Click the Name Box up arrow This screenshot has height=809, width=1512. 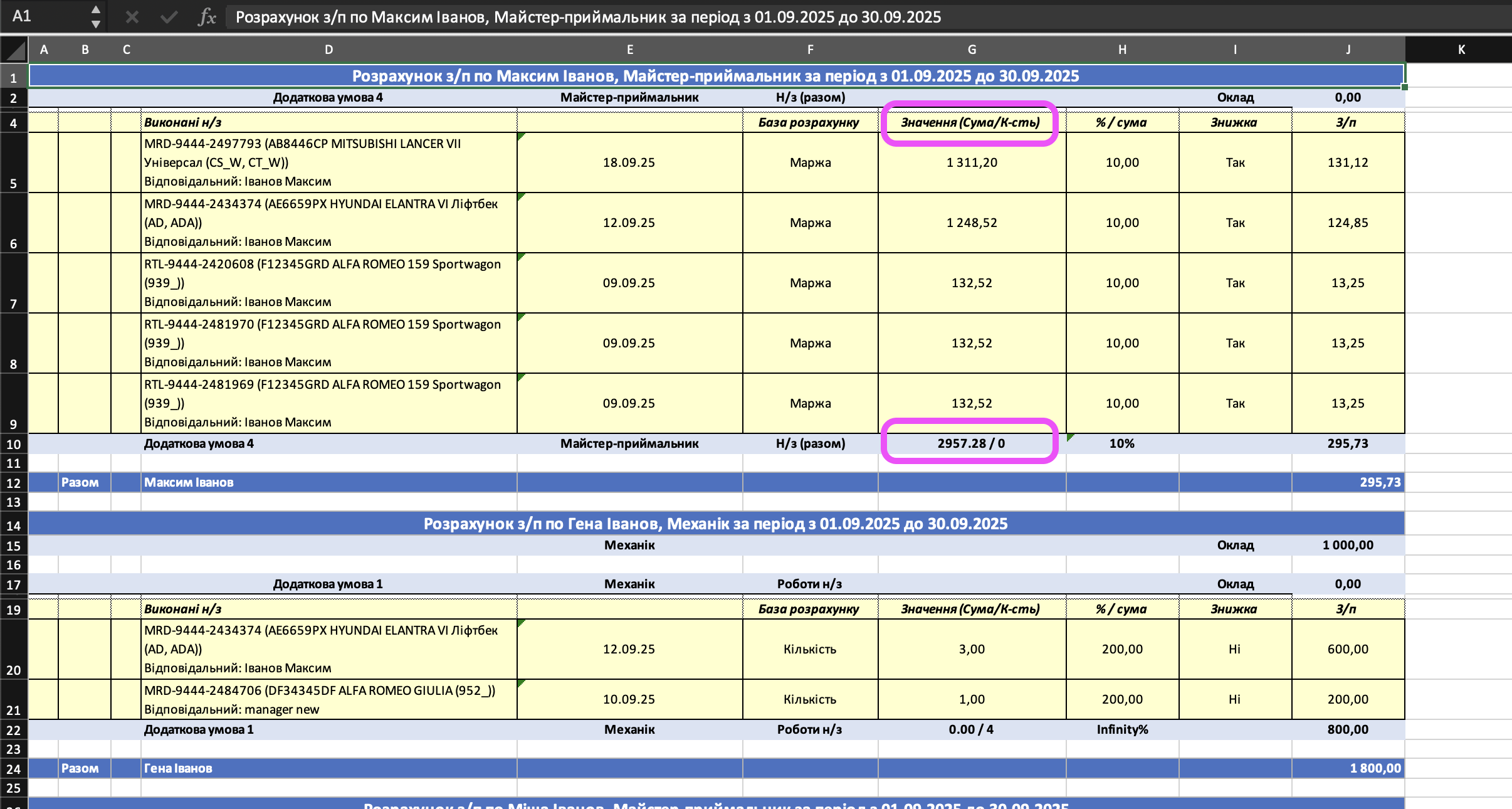(96, 9)
